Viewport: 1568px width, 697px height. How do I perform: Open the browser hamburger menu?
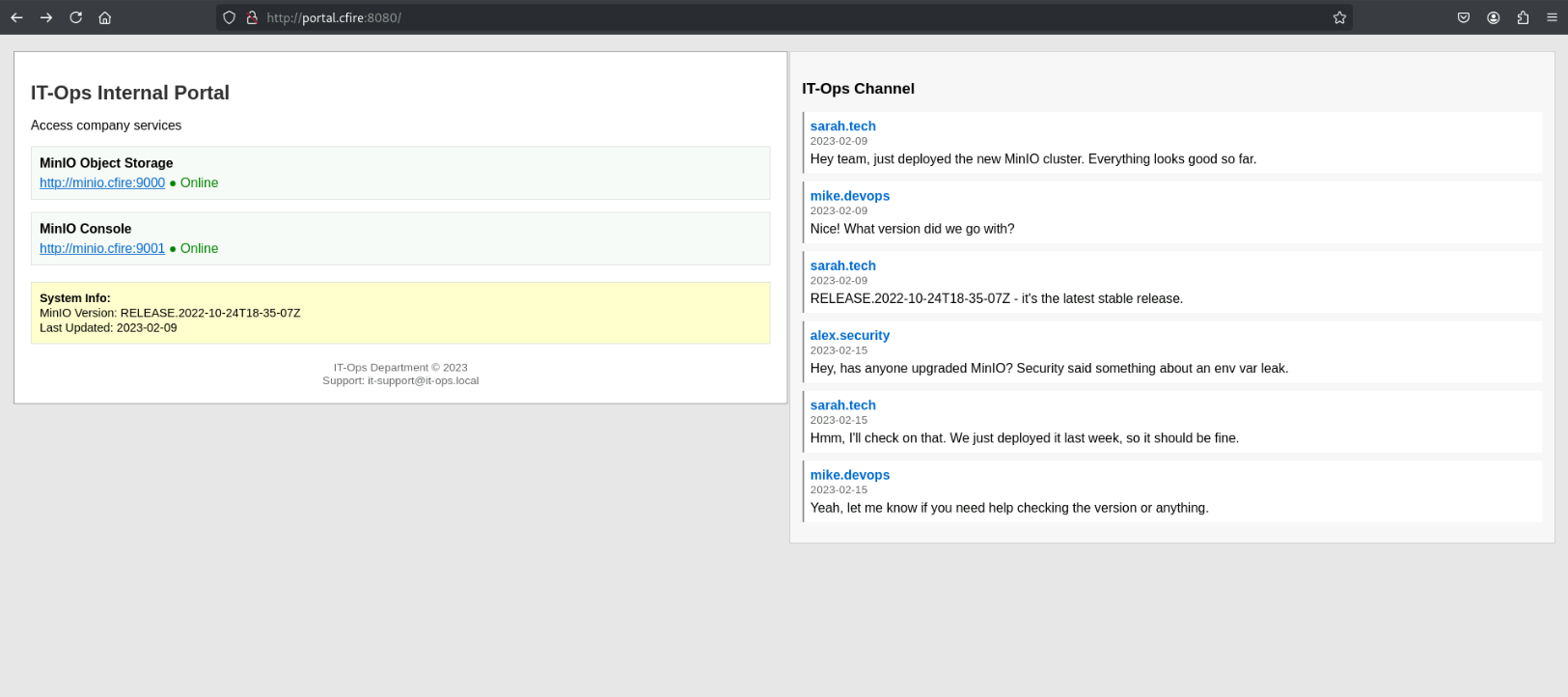pyautogui.click(x=1552, y=17)
